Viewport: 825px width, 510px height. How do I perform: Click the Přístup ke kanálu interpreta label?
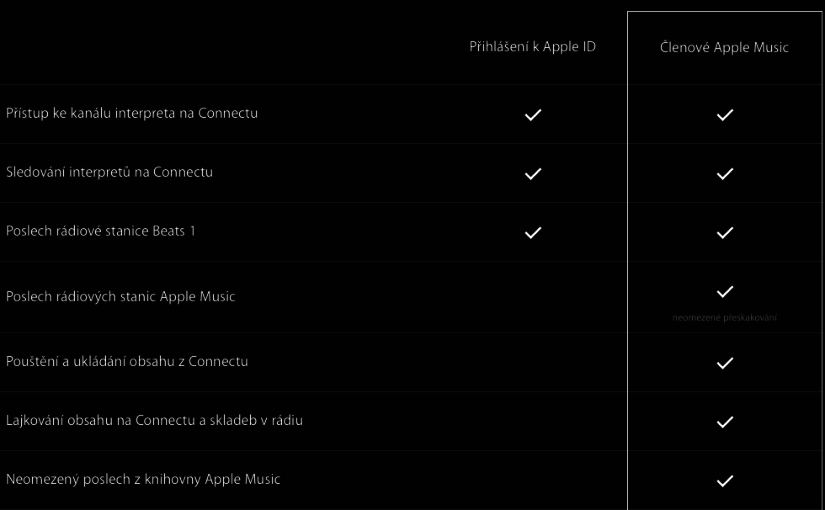tap(132, 113)
